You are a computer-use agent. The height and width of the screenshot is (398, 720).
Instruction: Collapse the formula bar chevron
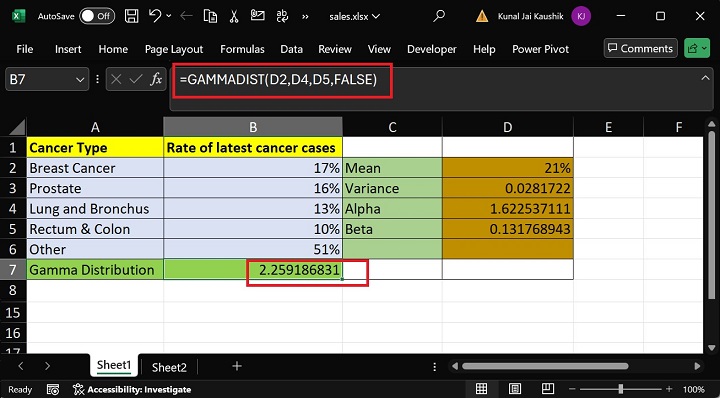click(x=705, y=78)
